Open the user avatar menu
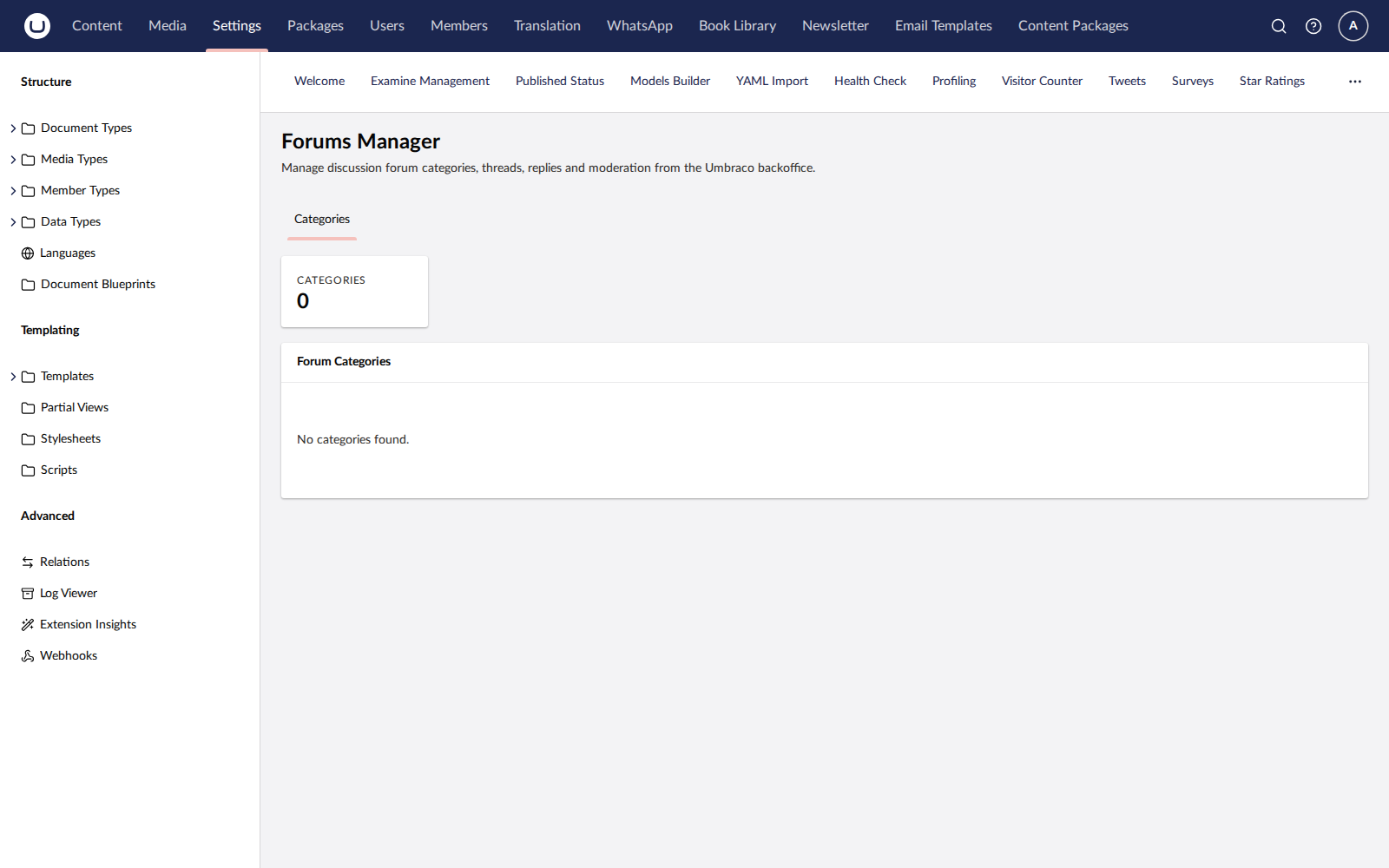1389x868 pixels. click(x=1353, y=26)
